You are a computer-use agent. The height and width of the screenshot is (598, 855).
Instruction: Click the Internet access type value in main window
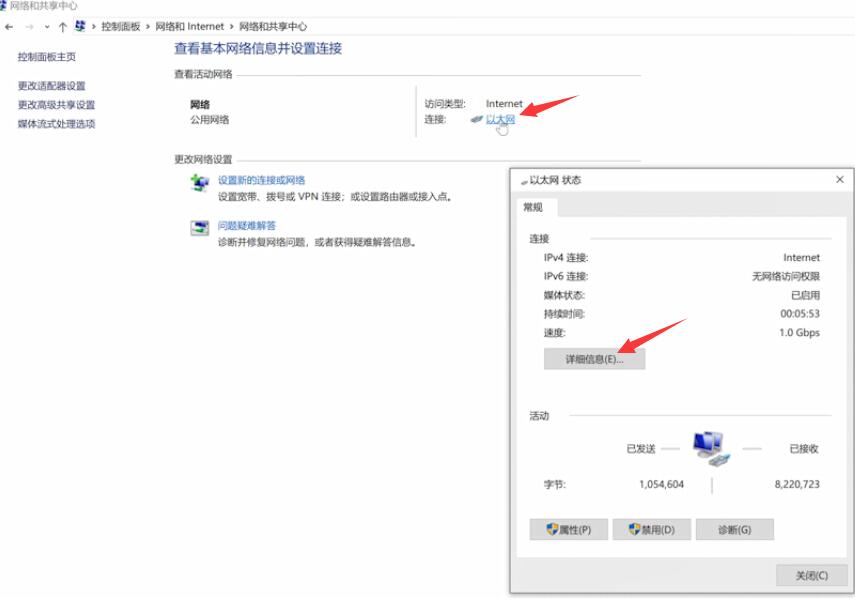(504, 104)
